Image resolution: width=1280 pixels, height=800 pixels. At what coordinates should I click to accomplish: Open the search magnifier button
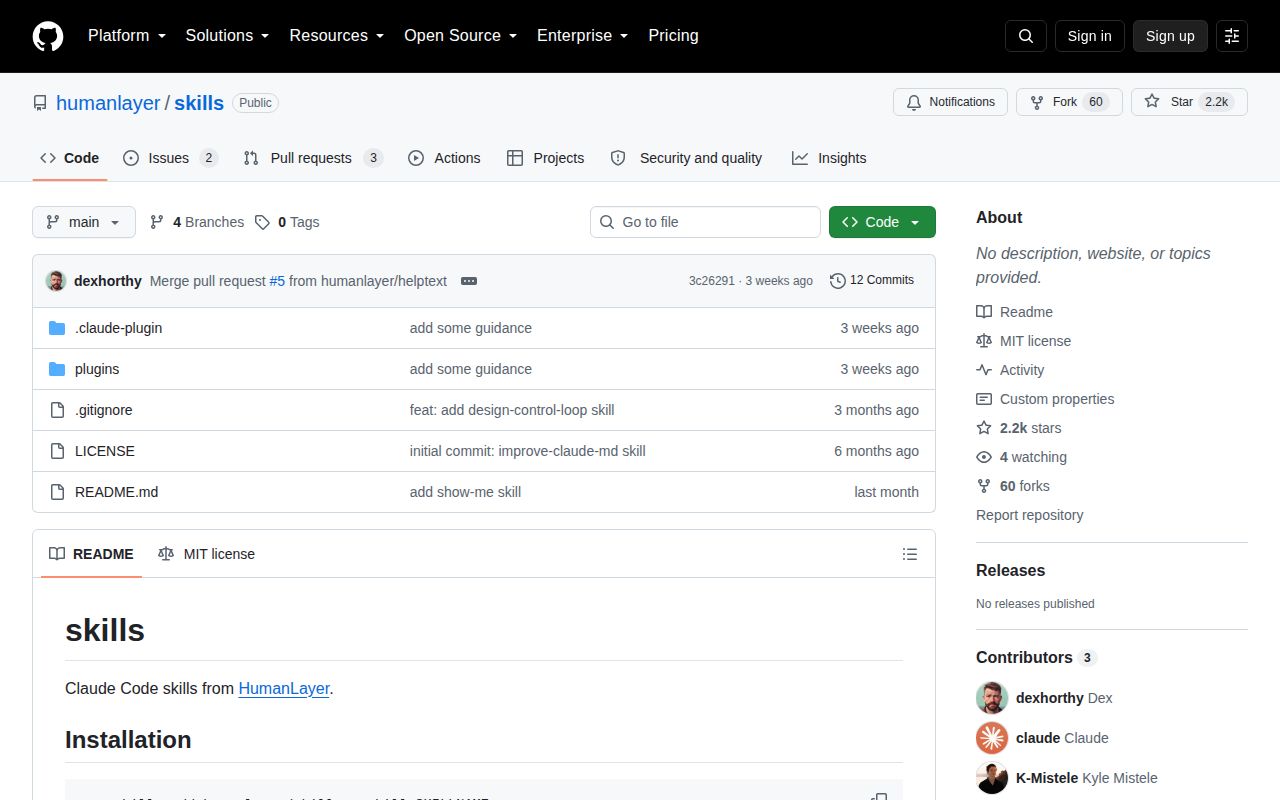pyautogui.click(x=1026, y=36)
